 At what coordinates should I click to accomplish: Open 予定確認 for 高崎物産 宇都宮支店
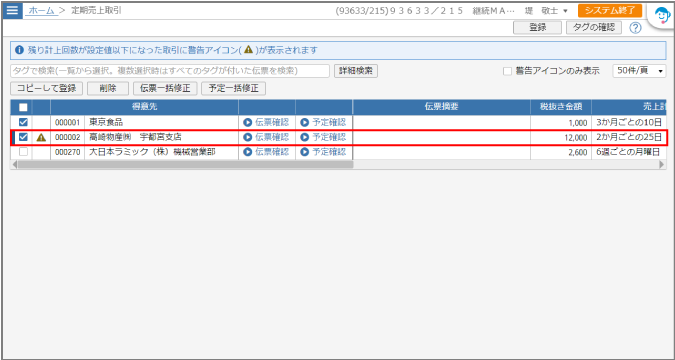tap(323, 137)
